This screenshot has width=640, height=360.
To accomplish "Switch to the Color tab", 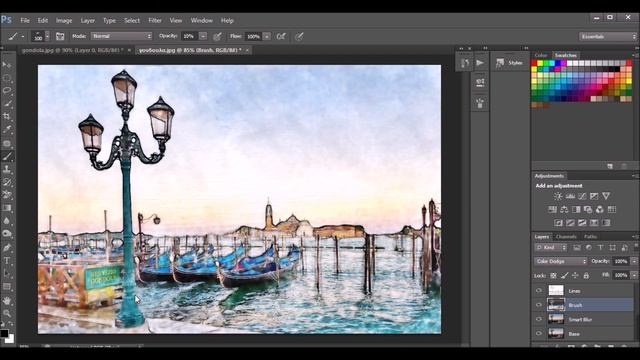I will [x=541, y=55].
